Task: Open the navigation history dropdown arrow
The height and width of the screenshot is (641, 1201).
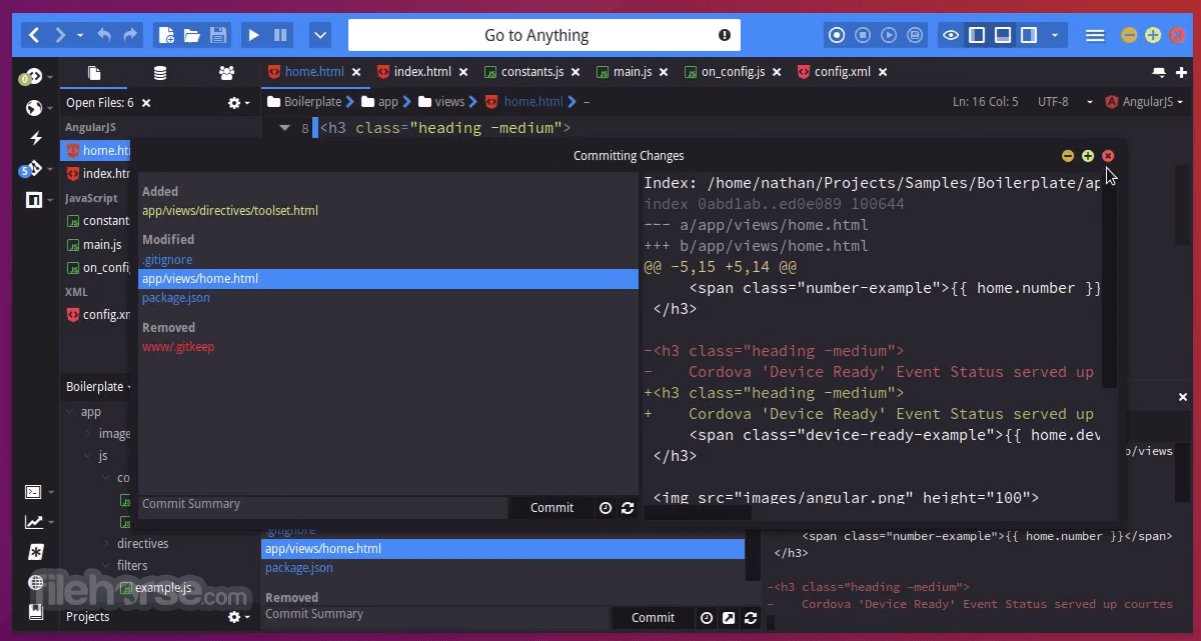Action: pos(80,36)
